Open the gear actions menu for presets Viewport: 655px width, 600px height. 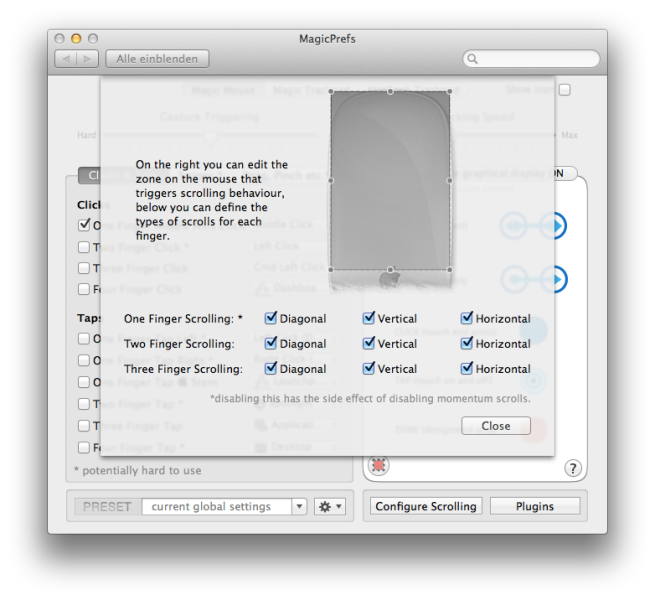(x=330, y=506)
